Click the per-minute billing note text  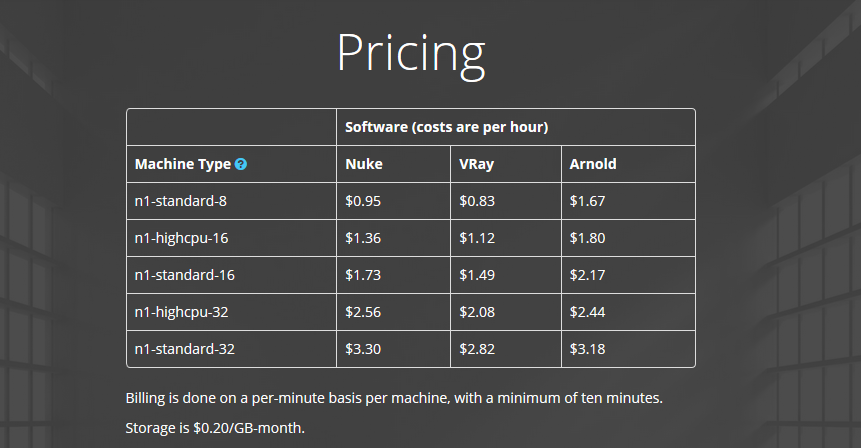[394, 398]
